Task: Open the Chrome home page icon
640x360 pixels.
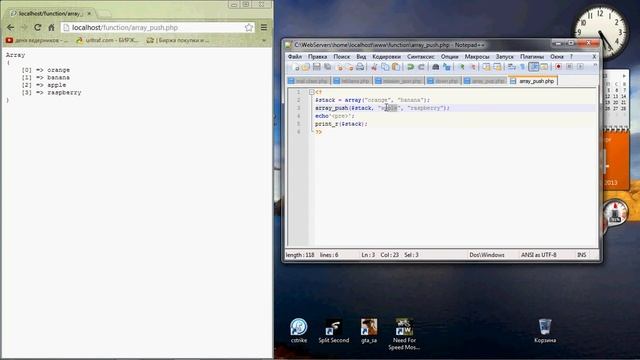Action: click(51, 27)
